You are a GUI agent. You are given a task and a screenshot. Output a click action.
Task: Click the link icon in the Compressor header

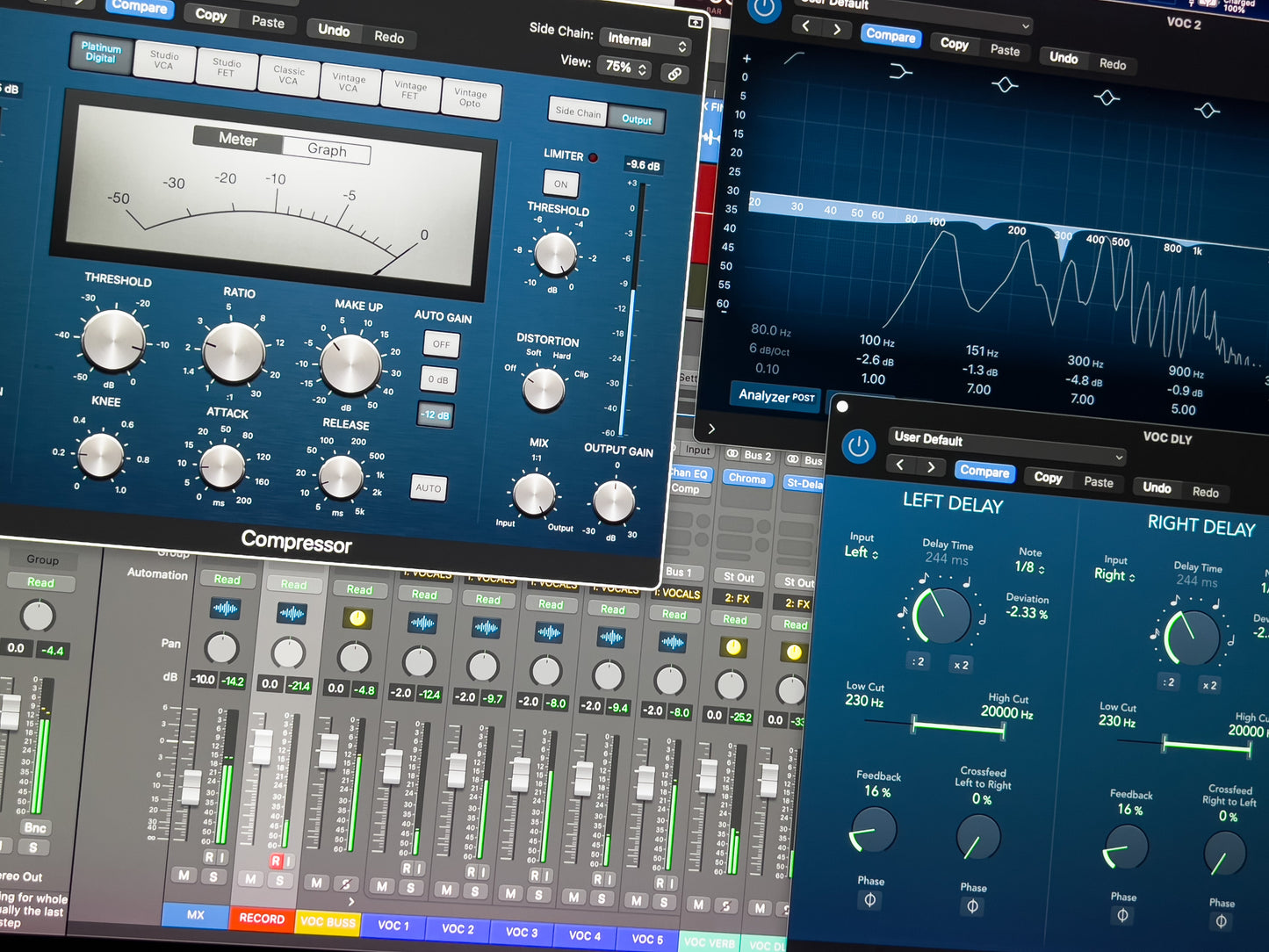(674, 75)
